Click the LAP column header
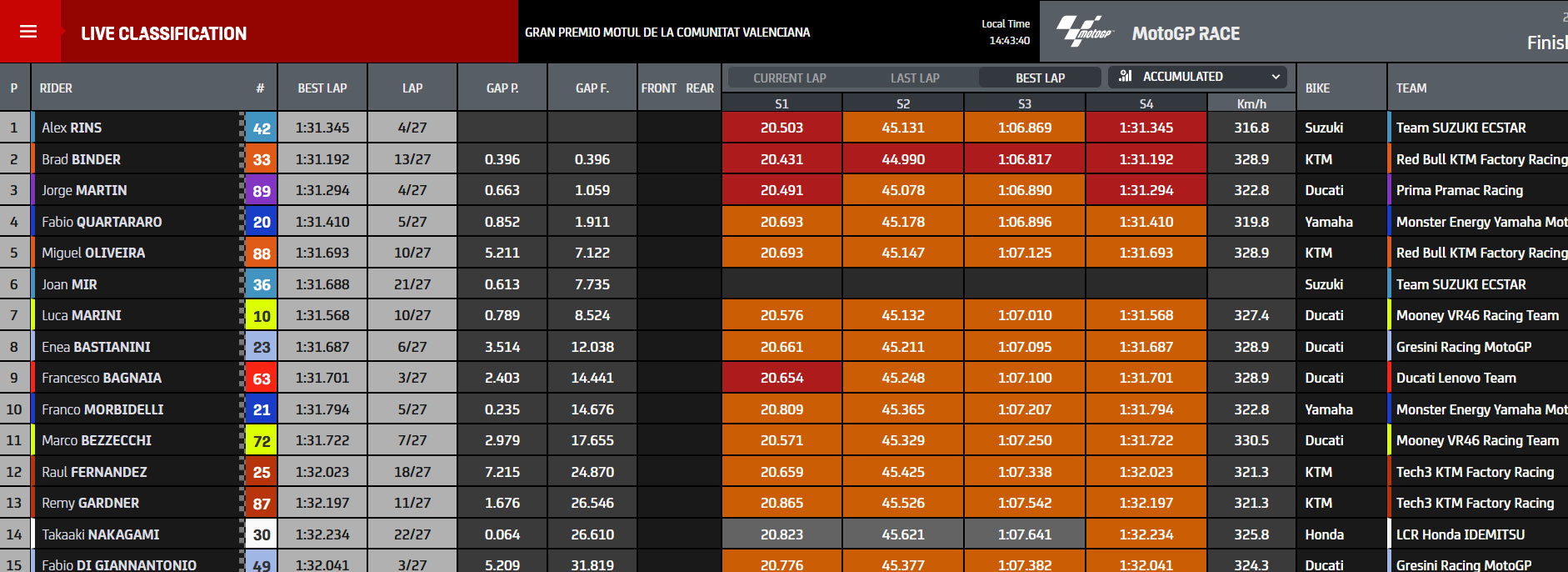The width and height of the screenshot is (1568, 572). click(412, 88)
